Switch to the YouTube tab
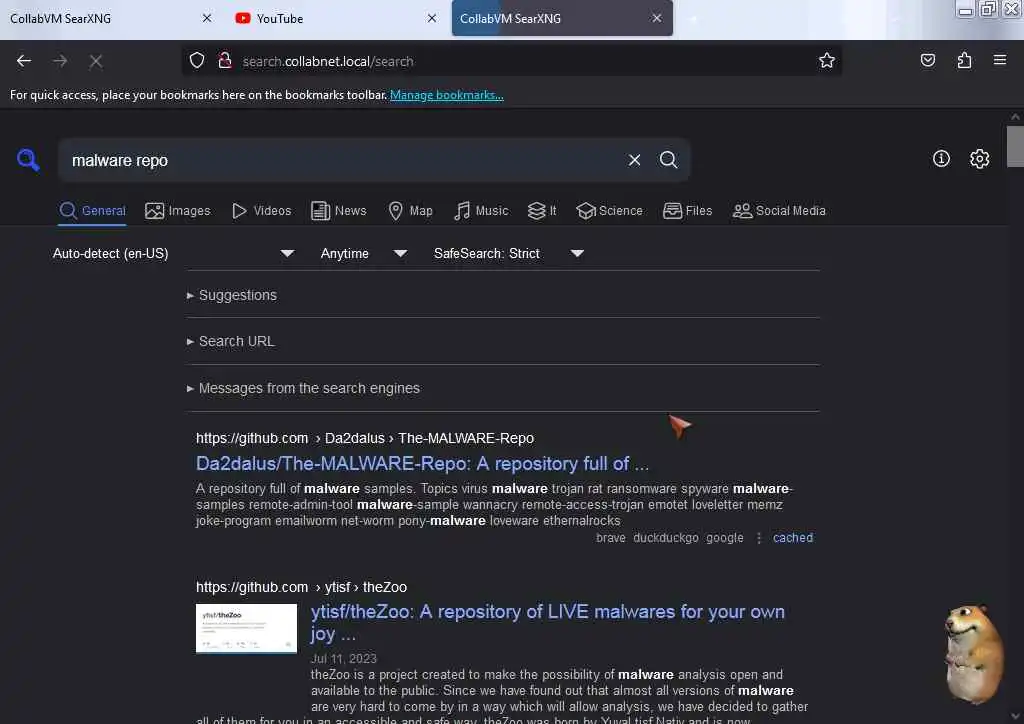 (x=334, y=18)
